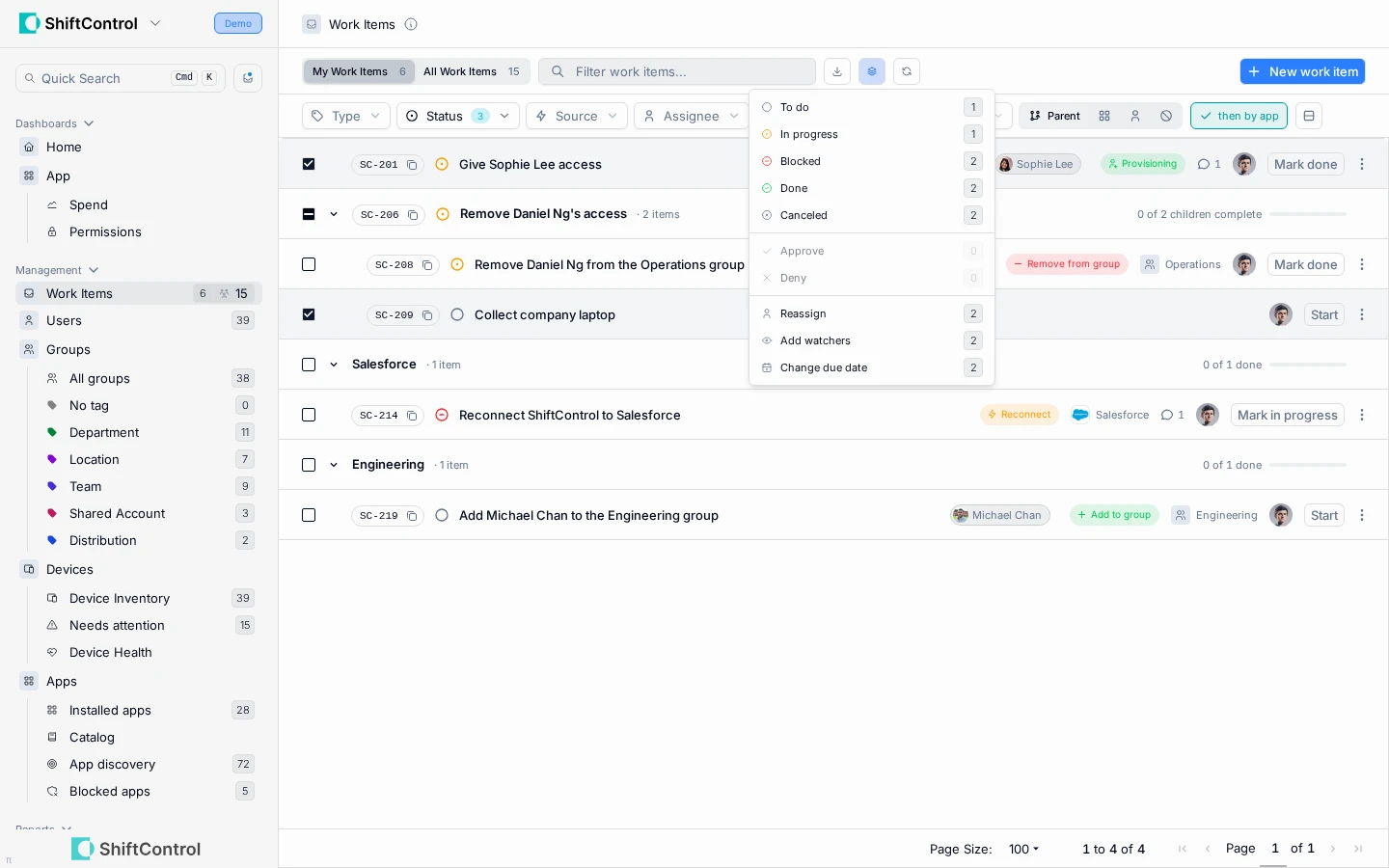Group by assignee using the person icon
Viewport: 1389px width, 868px height.
(x=1135, y=116)
